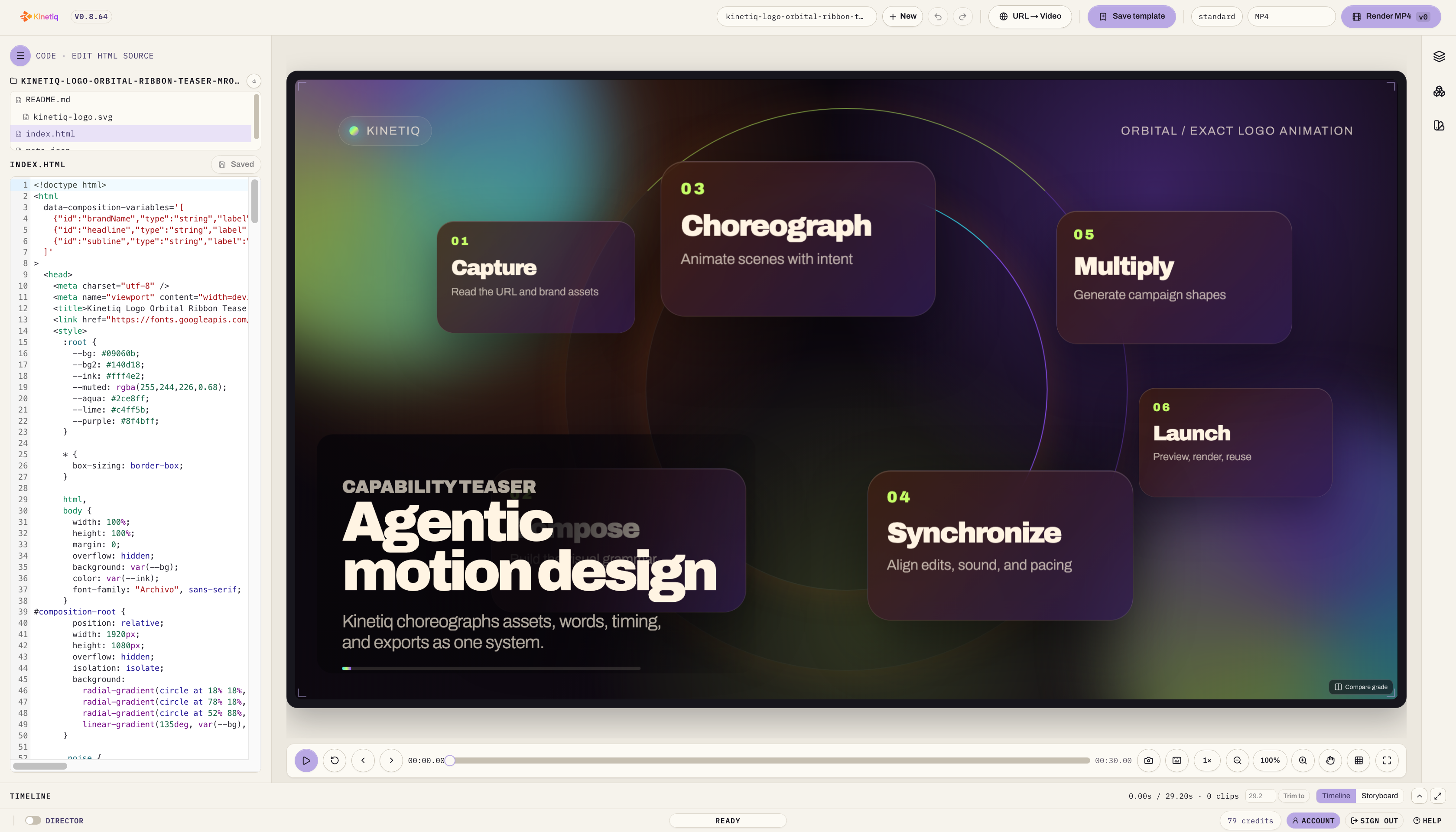Open Help

pyautogui.click(x=1427, y=821)
